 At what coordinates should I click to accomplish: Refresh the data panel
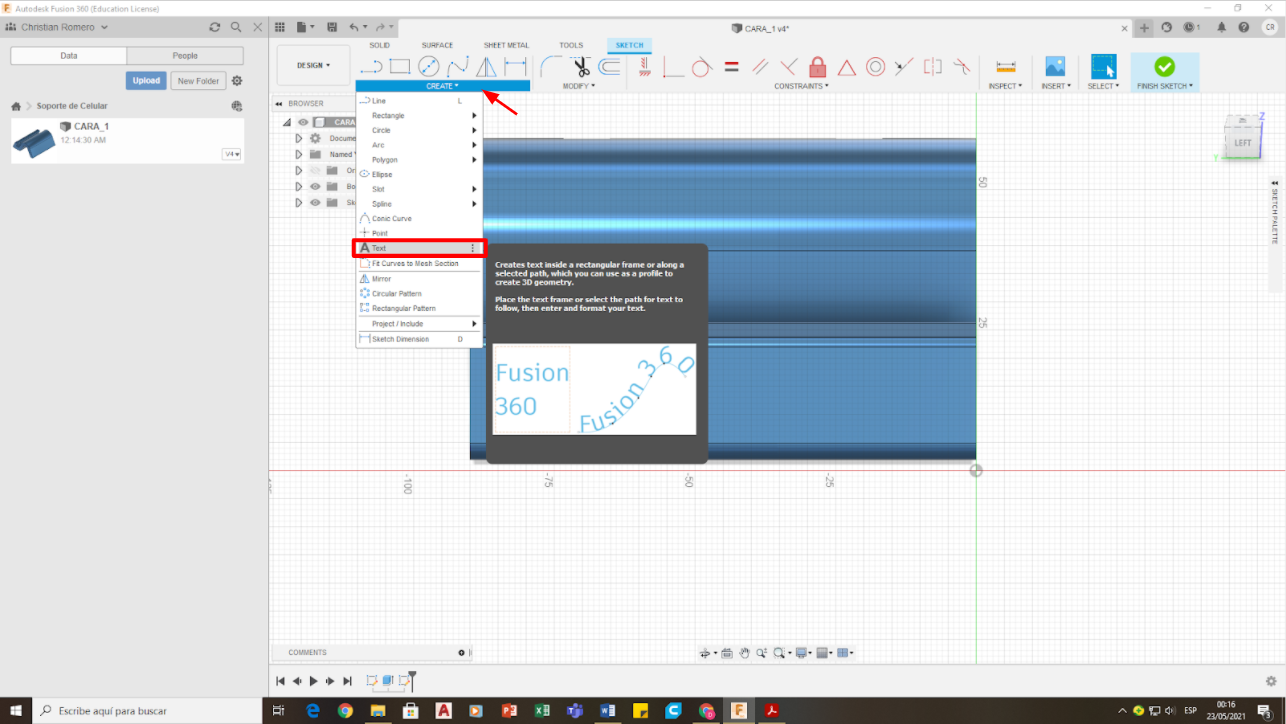click(215, 27)
